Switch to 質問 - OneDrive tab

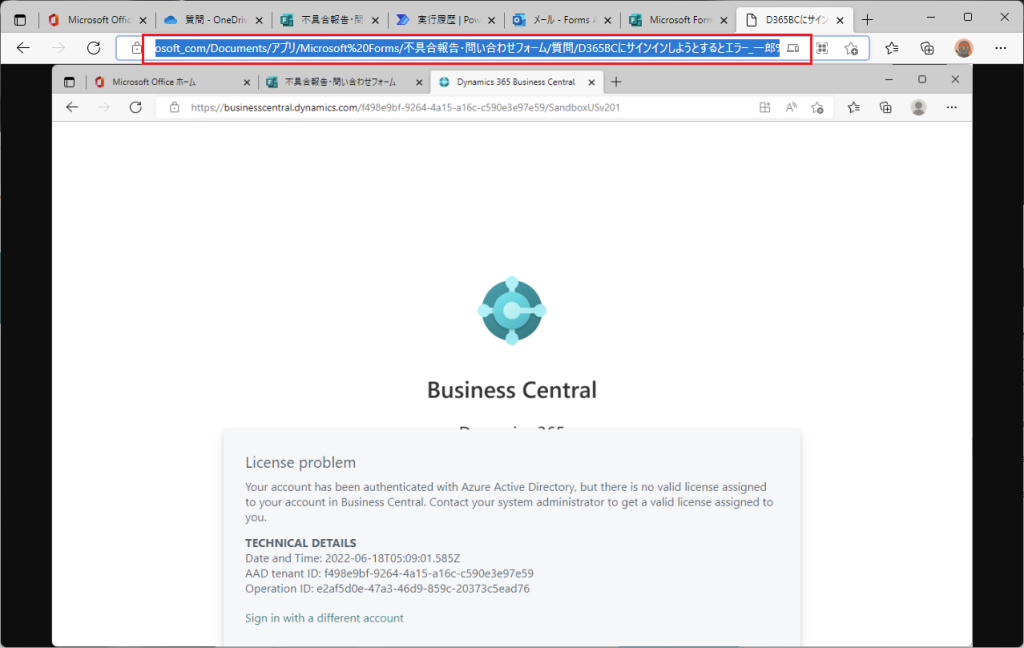click(x=213, y=20)
